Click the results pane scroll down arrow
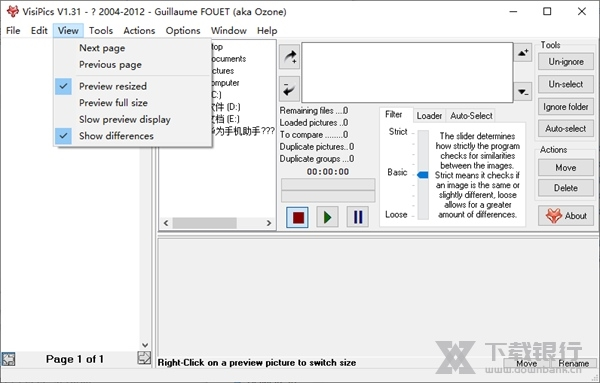The width and height of the screenshot is (600, 383). pyautogui.click(x=145, y=345)
